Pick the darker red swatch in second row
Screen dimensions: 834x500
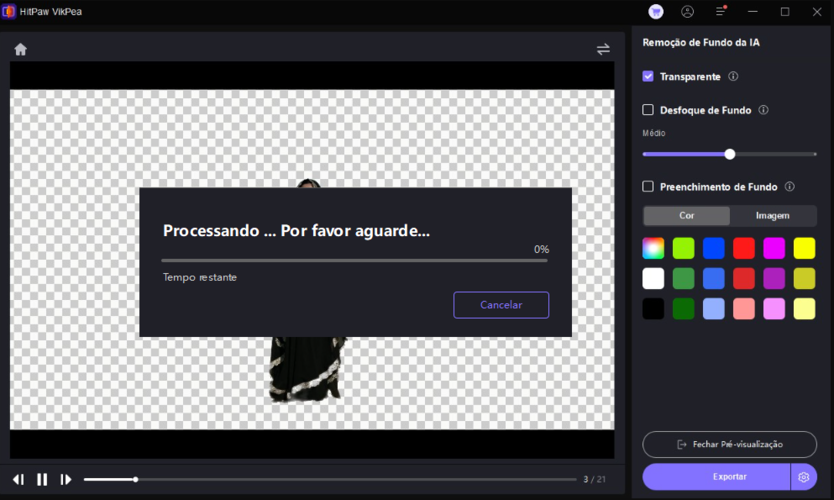click(x=744, y=279)
